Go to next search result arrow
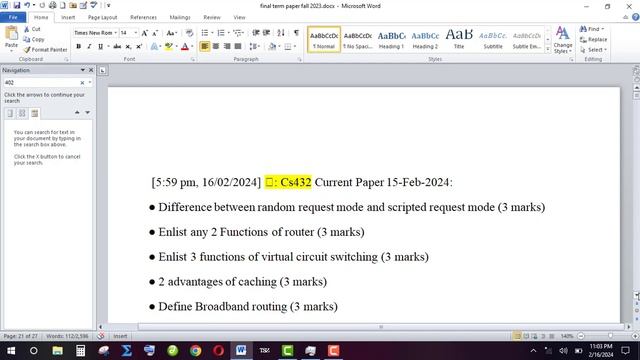Screen dimensions: 640x360 87,112
